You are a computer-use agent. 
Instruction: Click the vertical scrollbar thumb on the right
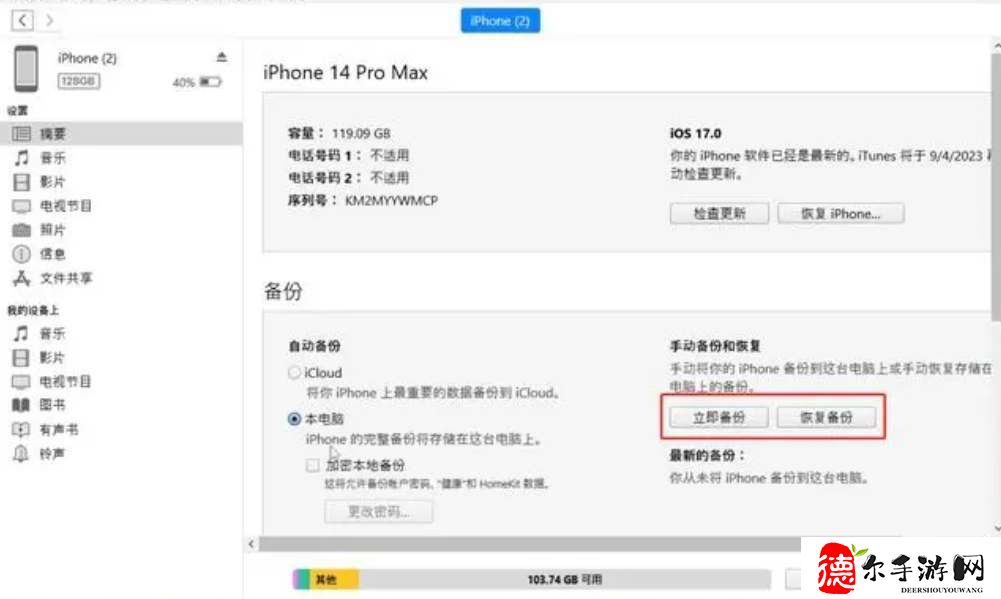pyautogui.click(x=997, y=186)
